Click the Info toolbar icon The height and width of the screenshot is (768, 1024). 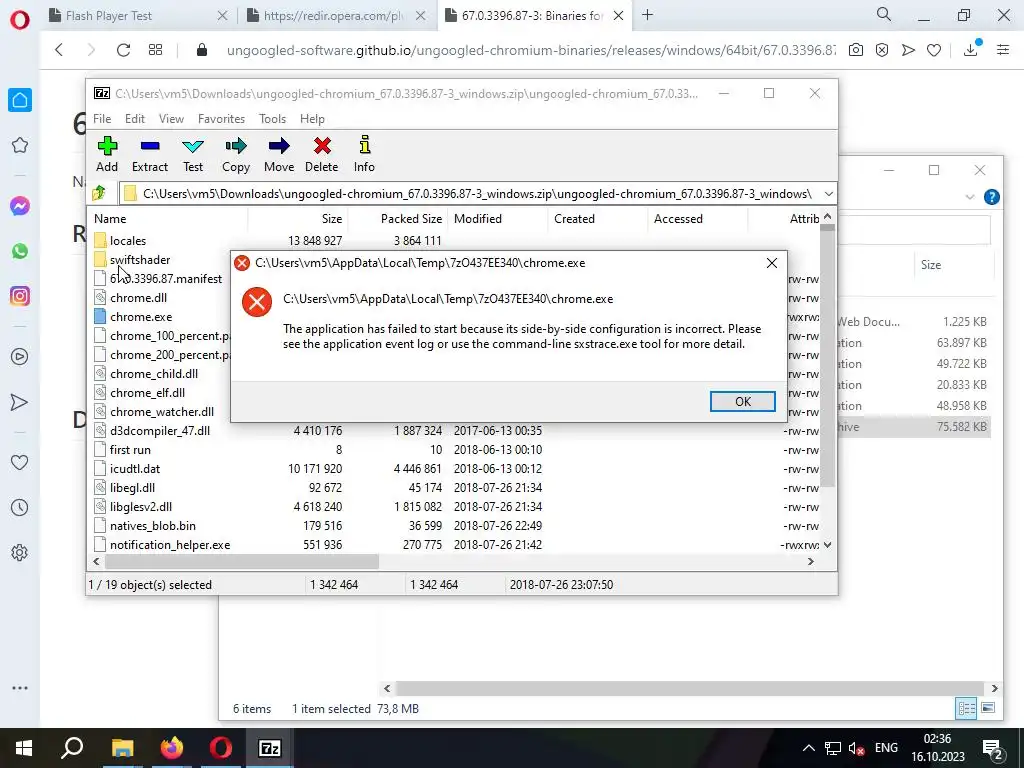pos(364,145)
